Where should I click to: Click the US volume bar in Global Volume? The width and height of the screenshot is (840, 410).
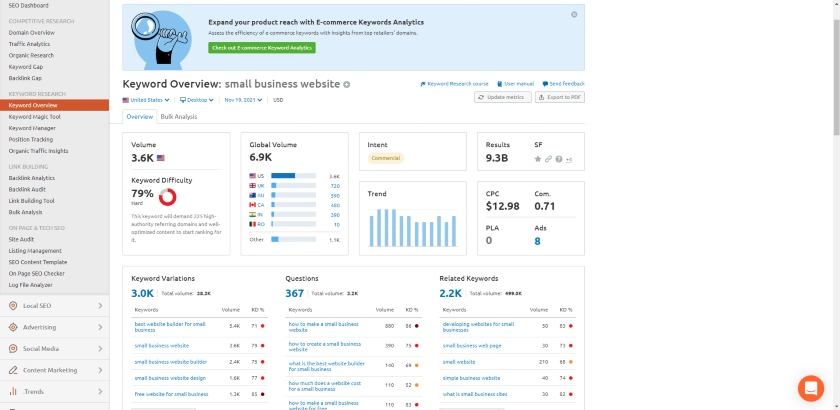[294, 176]
